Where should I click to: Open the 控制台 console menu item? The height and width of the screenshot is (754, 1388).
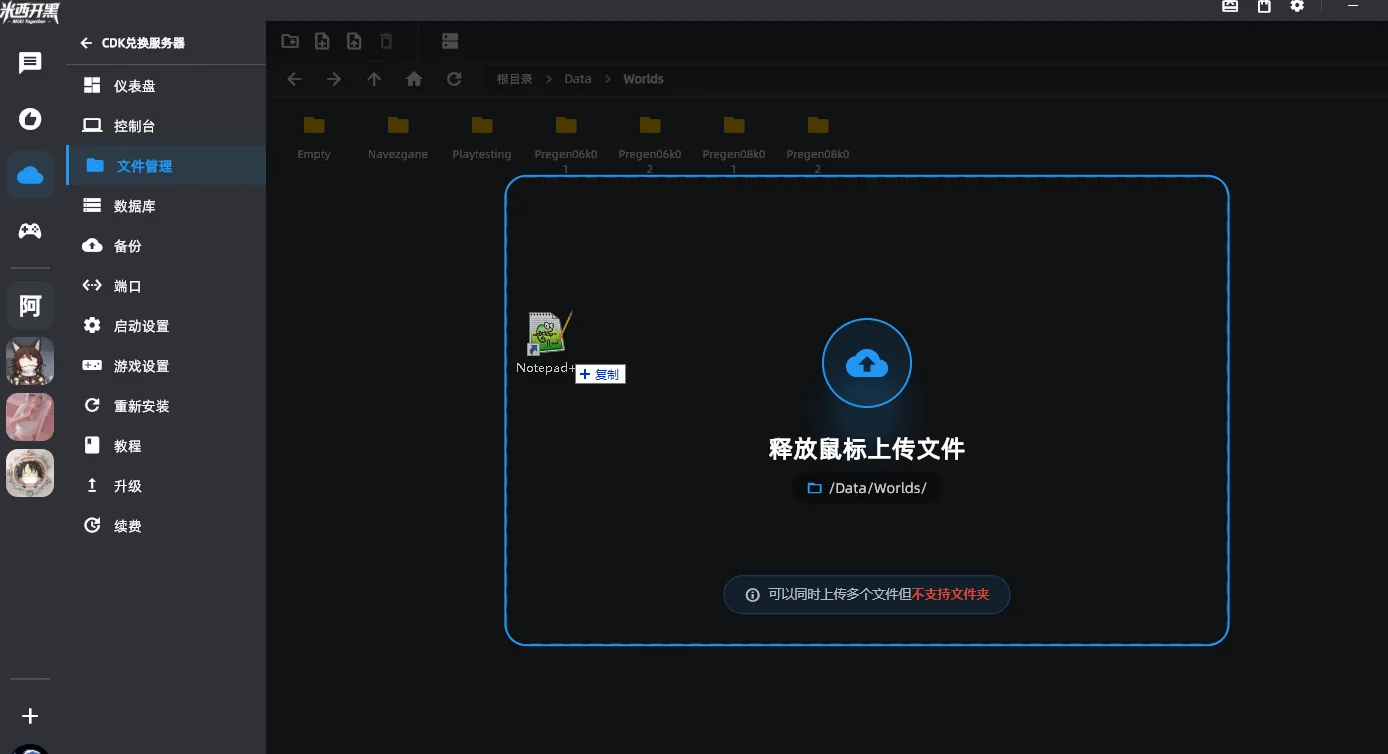[x=166, y=126]
